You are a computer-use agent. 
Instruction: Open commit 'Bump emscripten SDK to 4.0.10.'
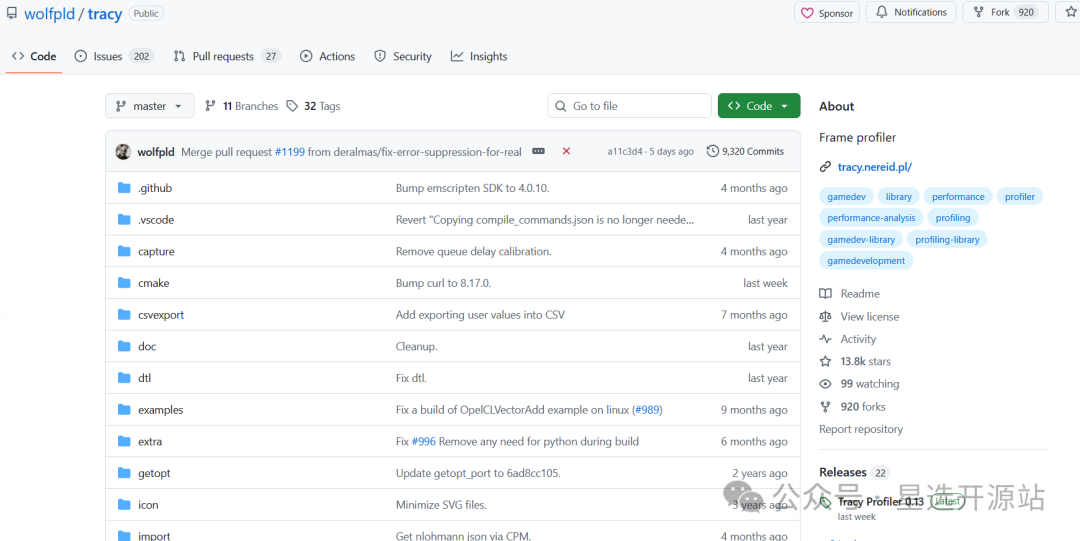pyautogui.click(x=472, y=188)
